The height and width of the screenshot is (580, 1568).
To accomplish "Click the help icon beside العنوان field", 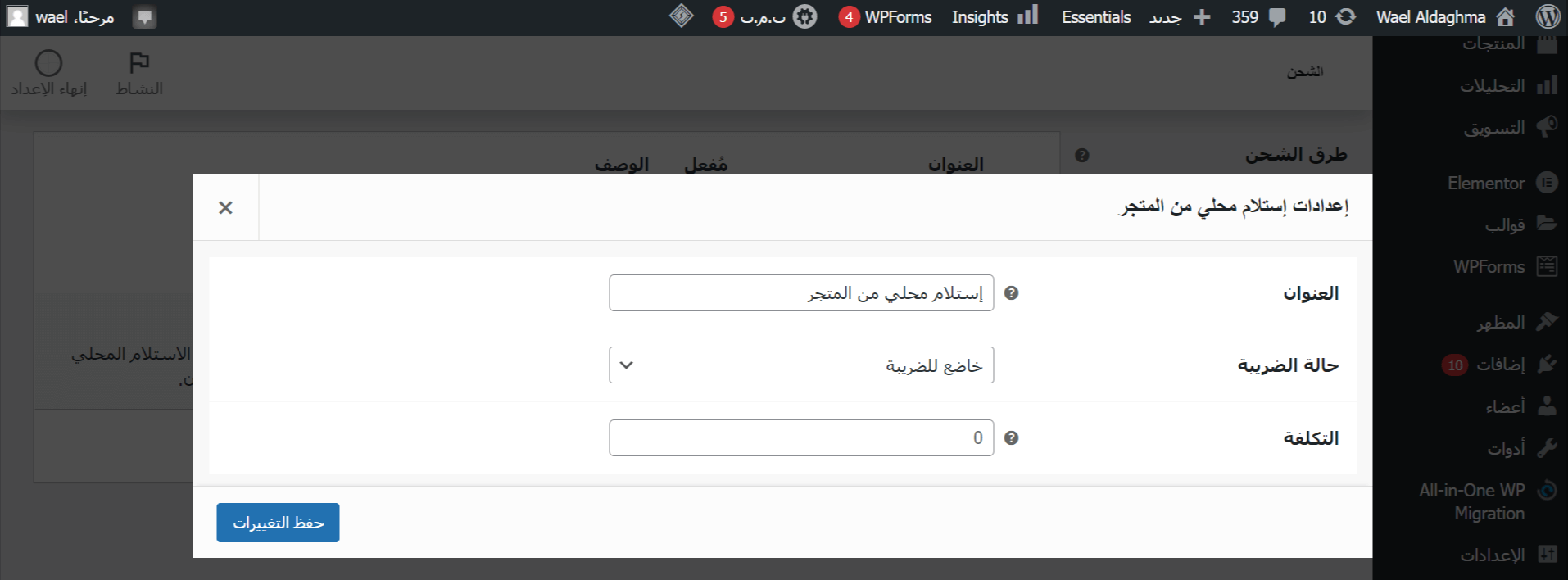I will (1011, 293).
